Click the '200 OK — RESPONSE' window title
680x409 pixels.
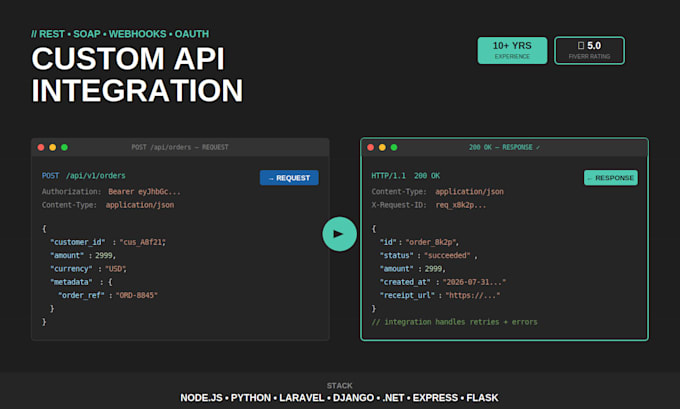pyautogui.click(x=504, y=147)
